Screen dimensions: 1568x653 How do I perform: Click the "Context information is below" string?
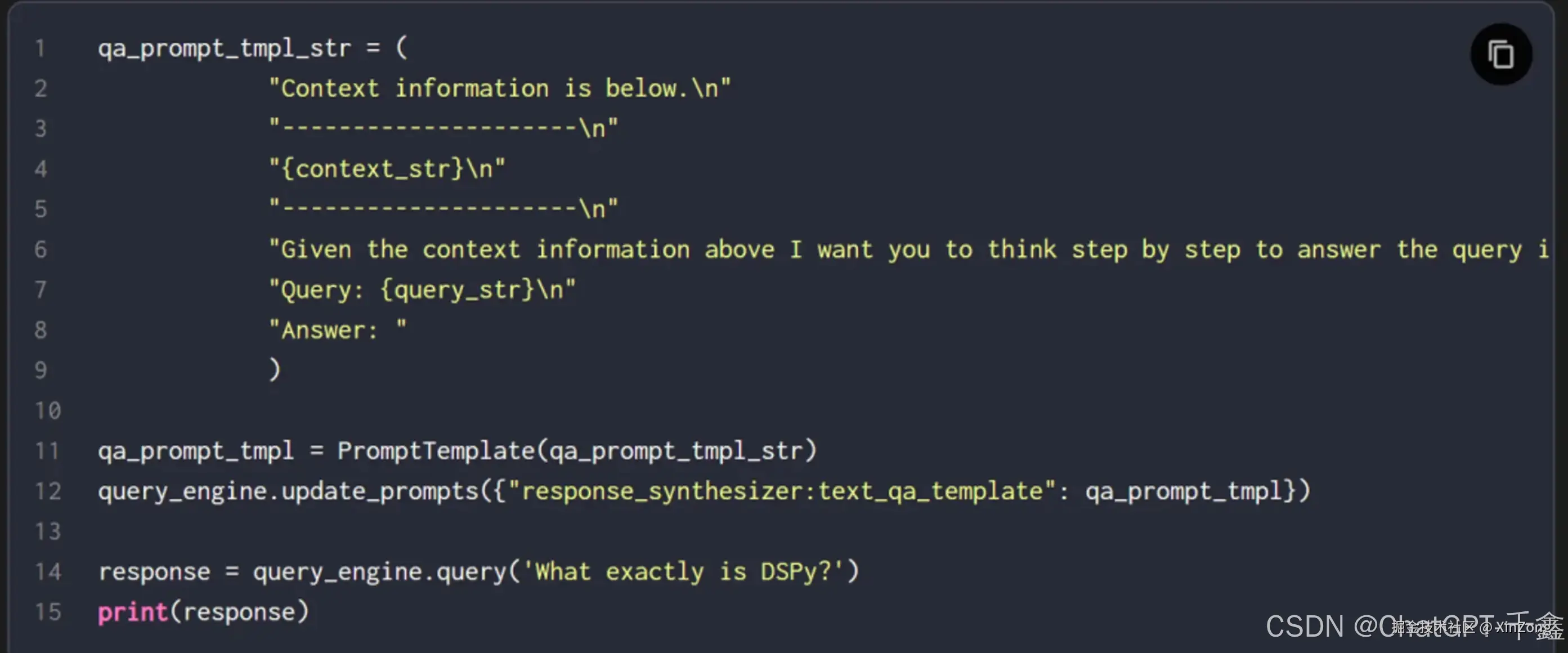pyautogui.click(x=499, y=88)
